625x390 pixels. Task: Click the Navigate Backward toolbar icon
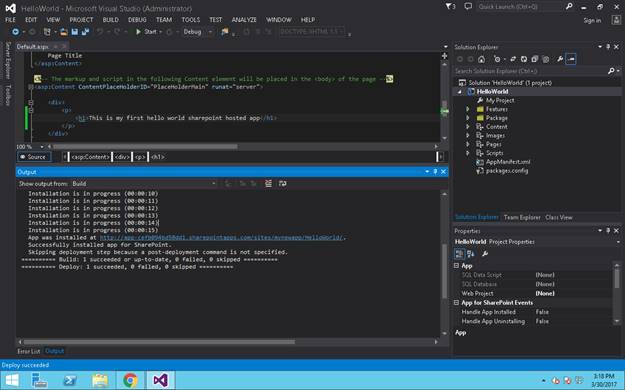tap(15, 32)
